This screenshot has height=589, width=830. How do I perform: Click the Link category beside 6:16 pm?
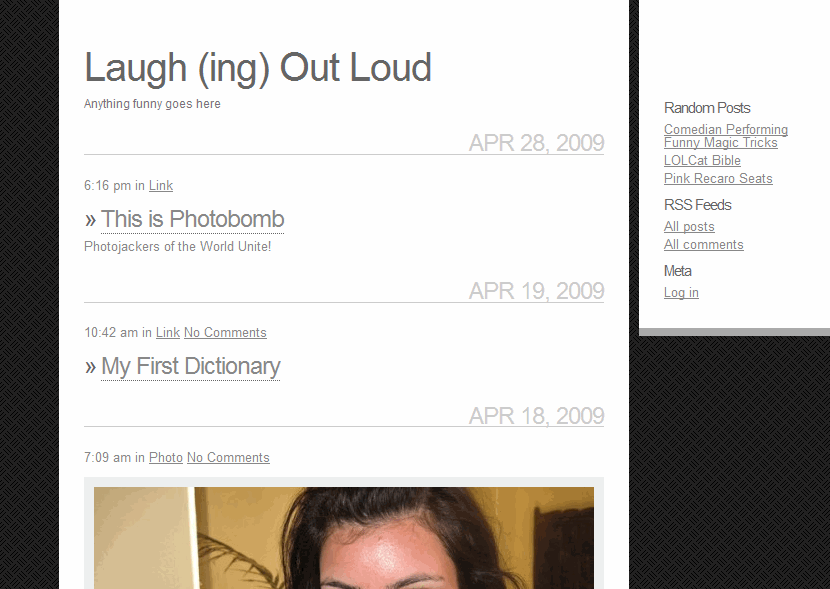pyautogui.click(x=161, y=186)
